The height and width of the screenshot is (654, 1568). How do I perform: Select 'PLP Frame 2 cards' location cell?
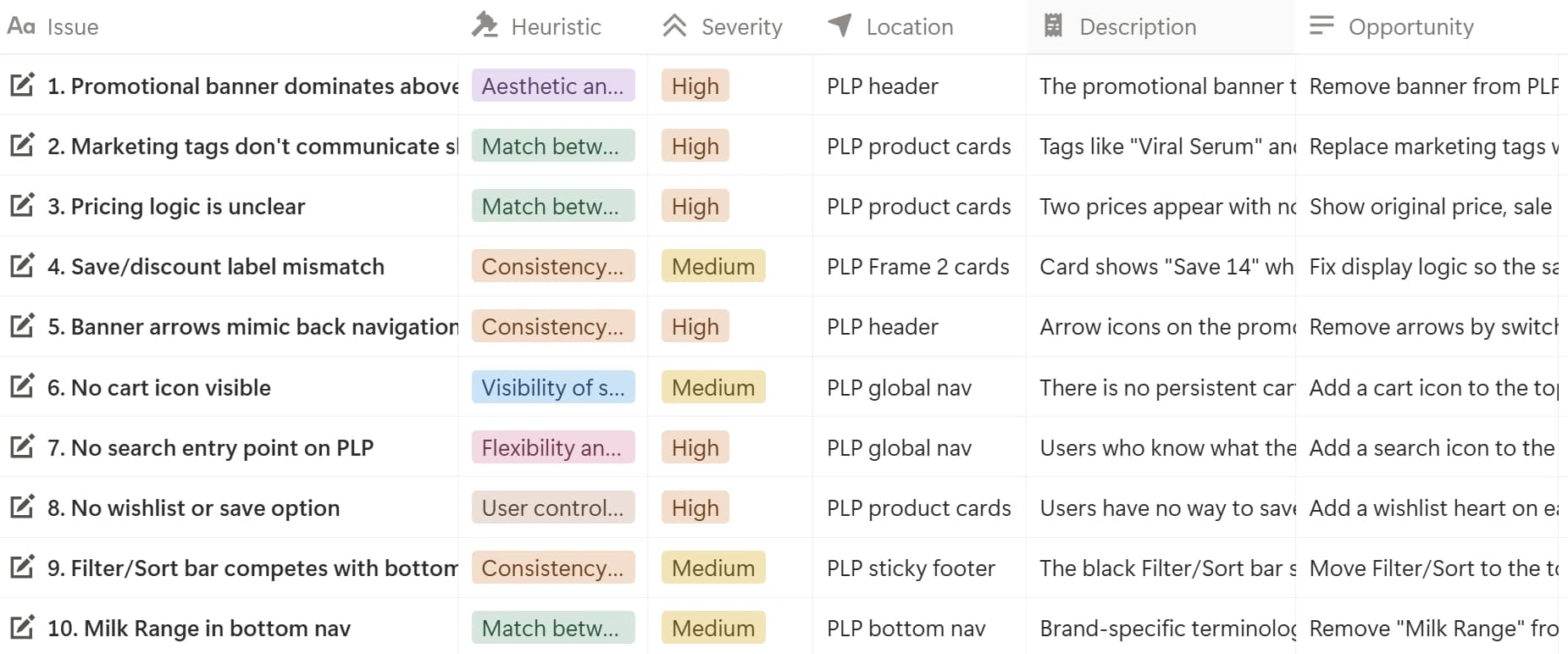pos(919,266)
